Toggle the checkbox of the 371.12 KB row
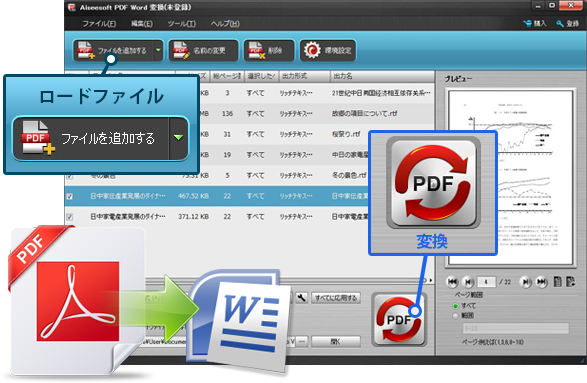 70,217
